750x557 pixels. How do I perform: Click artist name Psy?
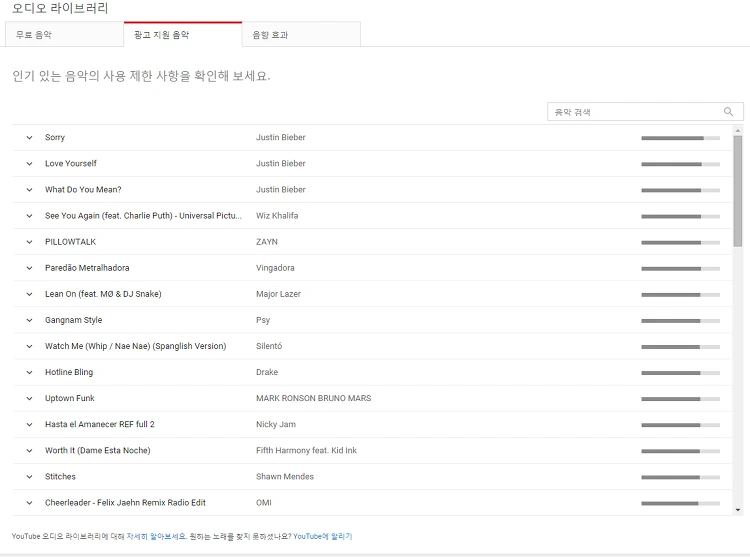coord(263,320)
